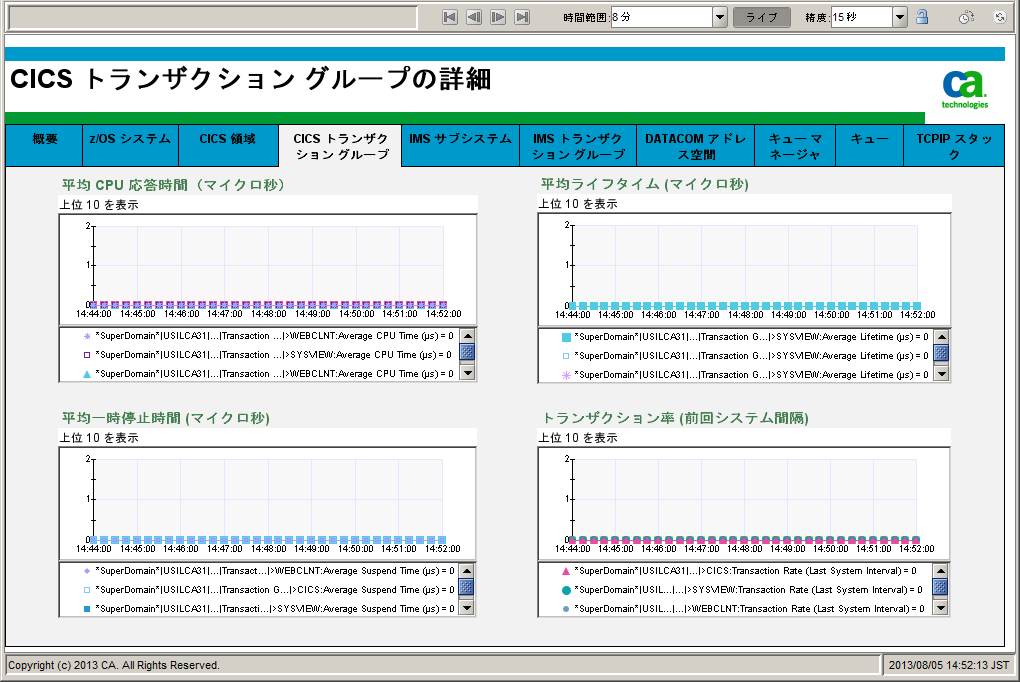Click the clock history icon near top right
This screenshot has width=1020, height=682.
964,17
